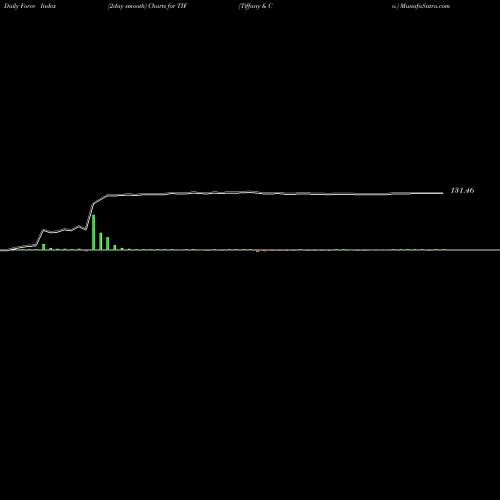Image resolution: width=500 pixels, height=500 pixels.
Task: Click the 'MunafaSutra.com' text
Action: (425, 6)
